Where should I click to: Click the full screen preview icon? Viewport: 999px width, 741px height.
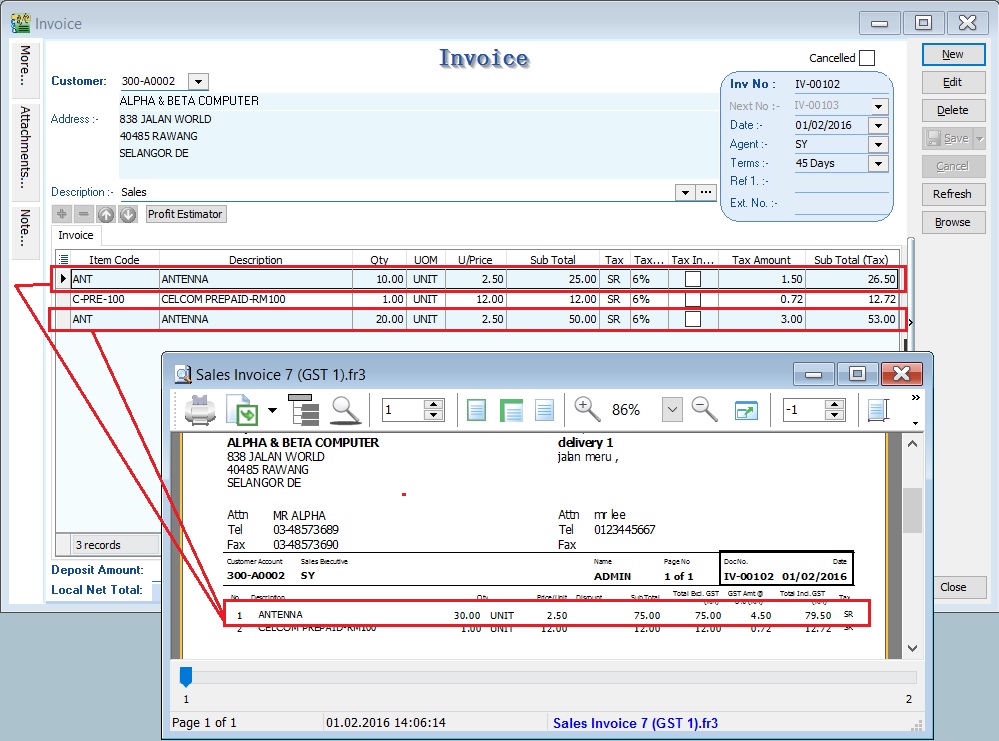click(x=746, y=410)
